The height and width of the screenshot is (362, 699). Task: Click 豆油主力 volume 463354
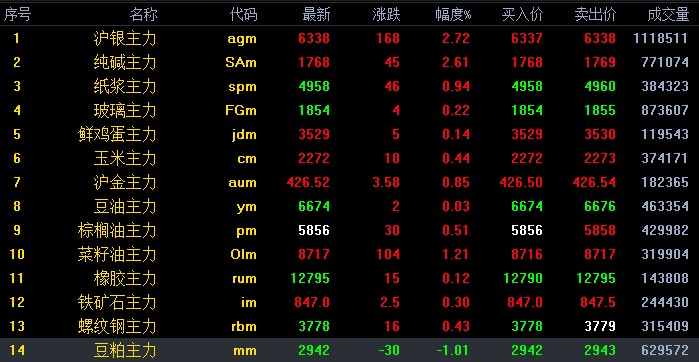pos(665,206)
